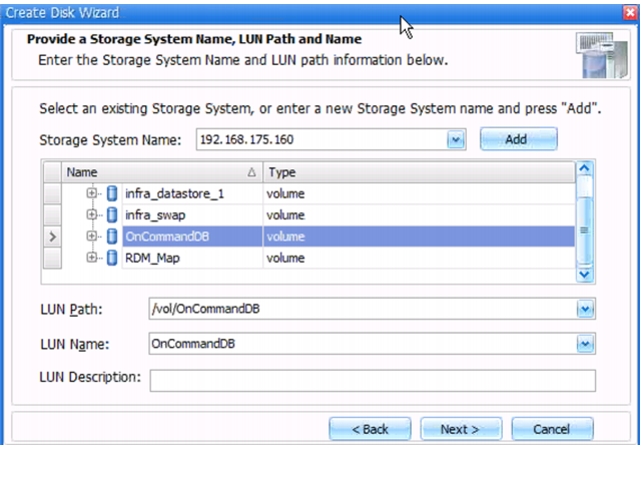Expand the infra_swap tree node
The image size is (643, 483).
pyautogui.click(x=91, y=214)
